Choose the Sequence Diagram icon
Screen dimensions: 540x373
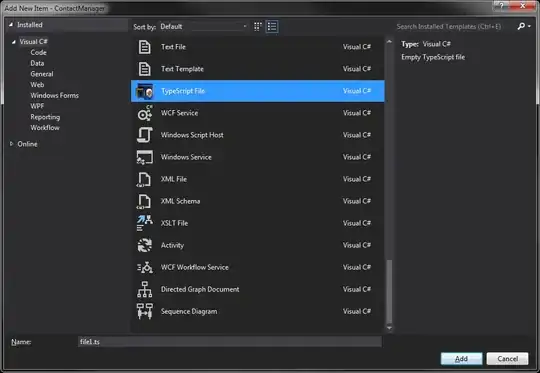pyautogui.click(x=145, y=311)
